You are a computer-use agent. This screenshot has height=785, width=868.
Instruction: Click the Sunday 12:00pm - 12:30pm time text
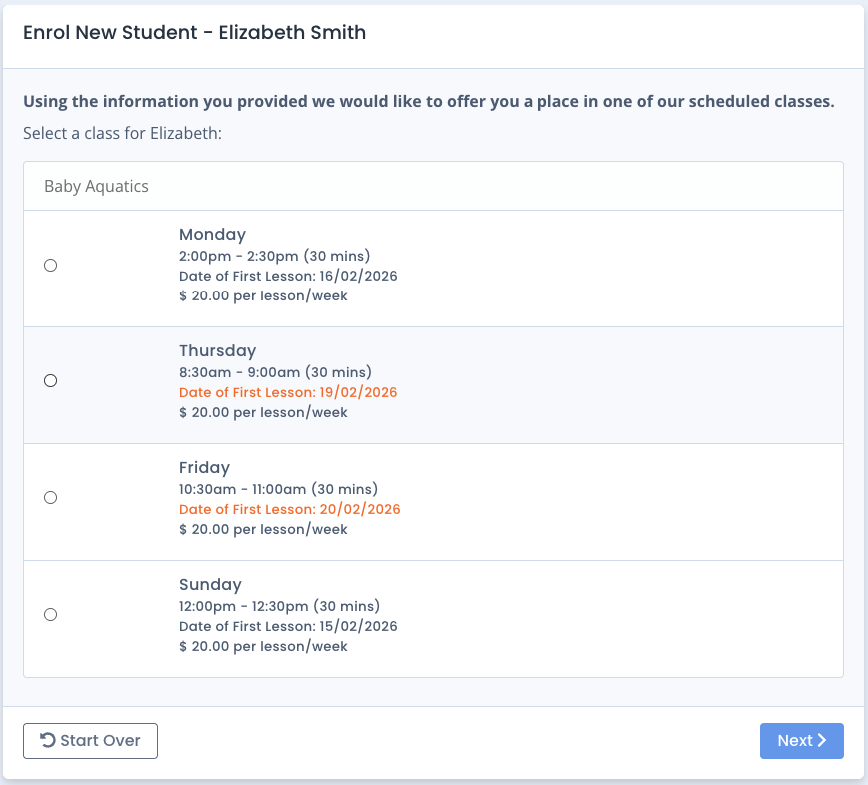[x=279, y=606]
